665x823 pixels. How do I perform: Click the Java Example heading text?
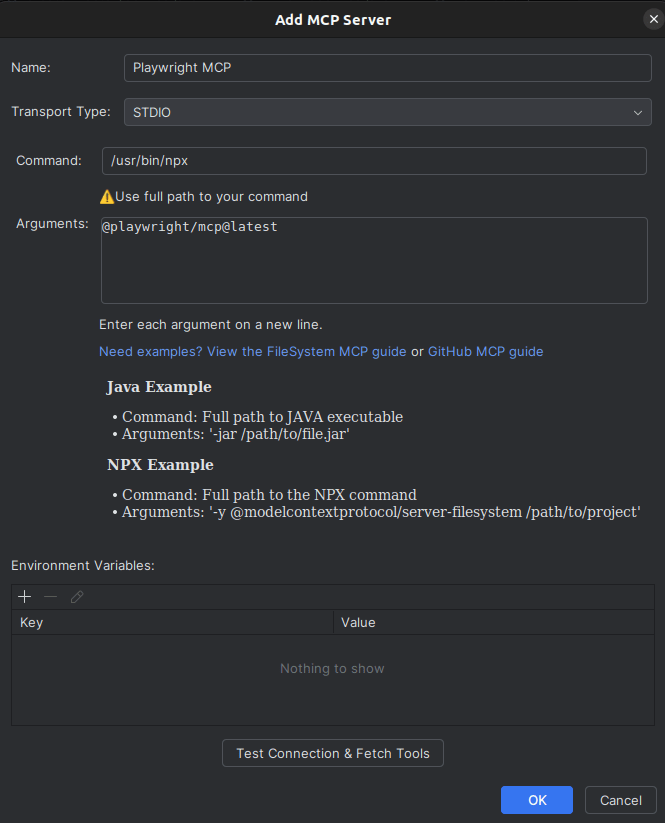coord(159,387)
